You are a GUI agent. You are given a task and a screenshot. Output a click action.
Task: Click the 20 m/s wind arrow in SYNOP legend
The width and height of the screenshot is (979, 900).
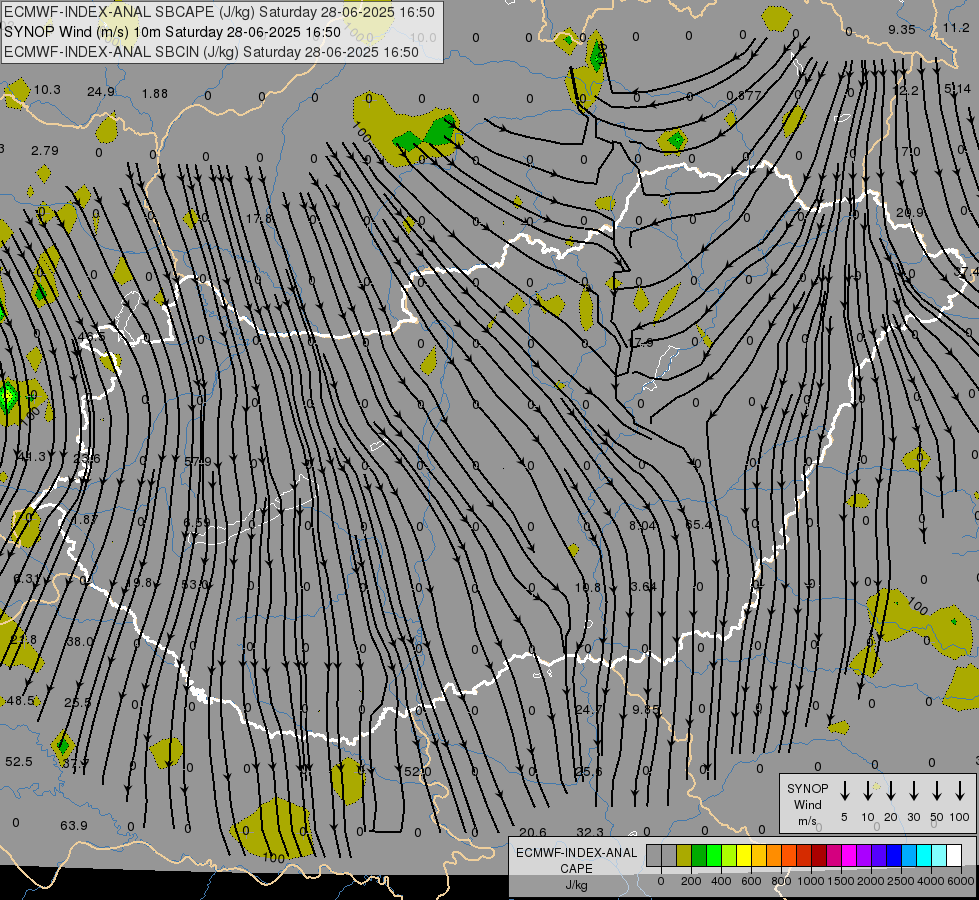tap(890, 790)
